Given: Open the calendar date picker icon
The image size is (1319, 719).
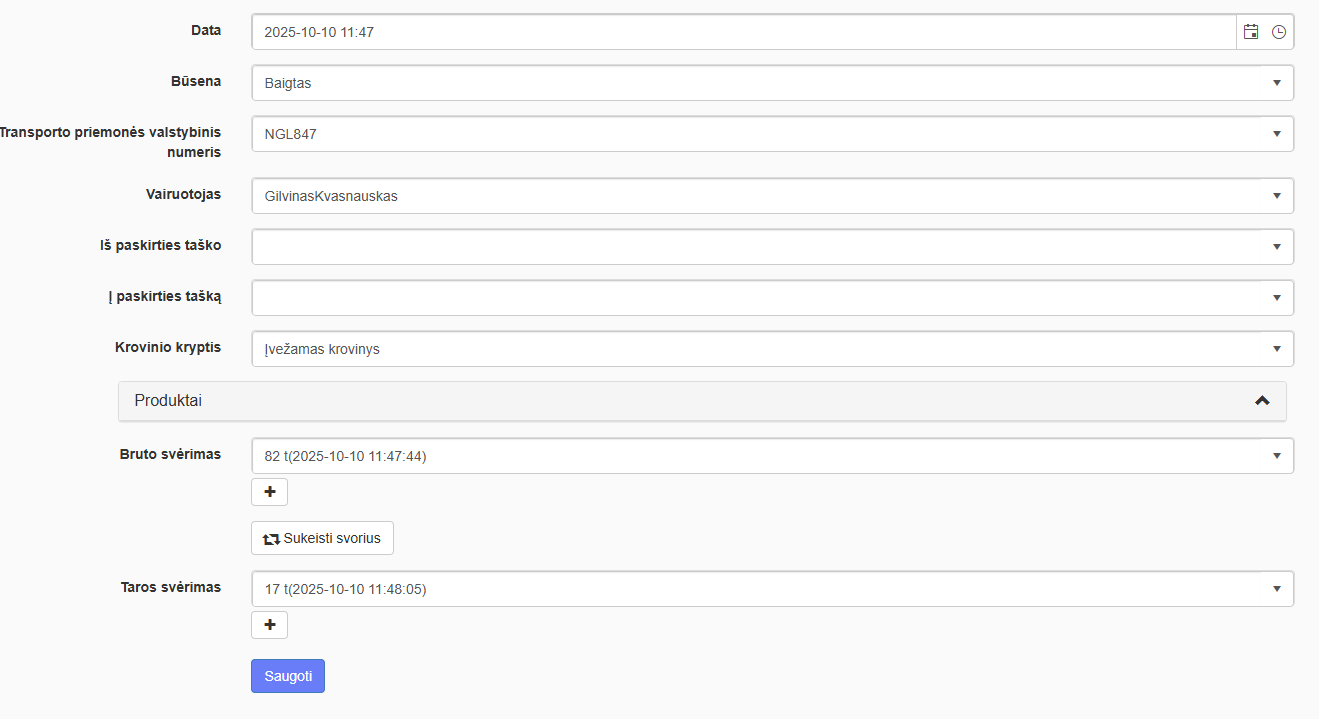Looking at the screenshot, I should [1250, 32].
